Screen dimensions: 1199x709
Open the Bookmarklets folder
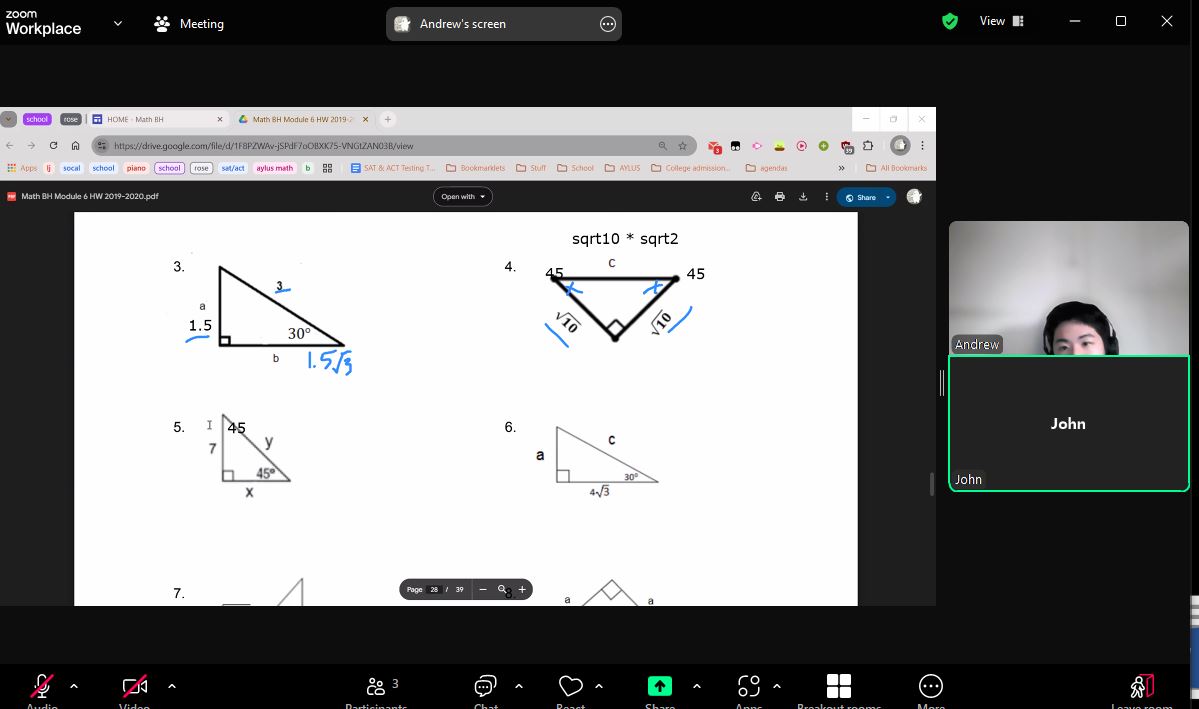click(476, 168)
